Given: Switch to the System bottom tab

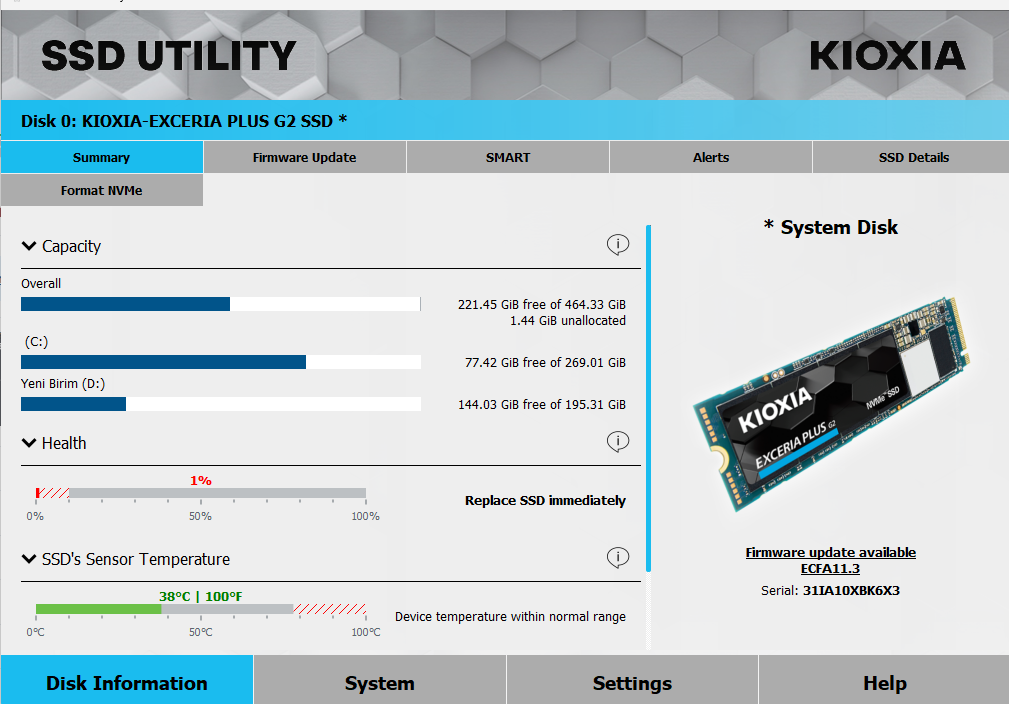Looking at the screenshot, I should click(x=380, y=682).
